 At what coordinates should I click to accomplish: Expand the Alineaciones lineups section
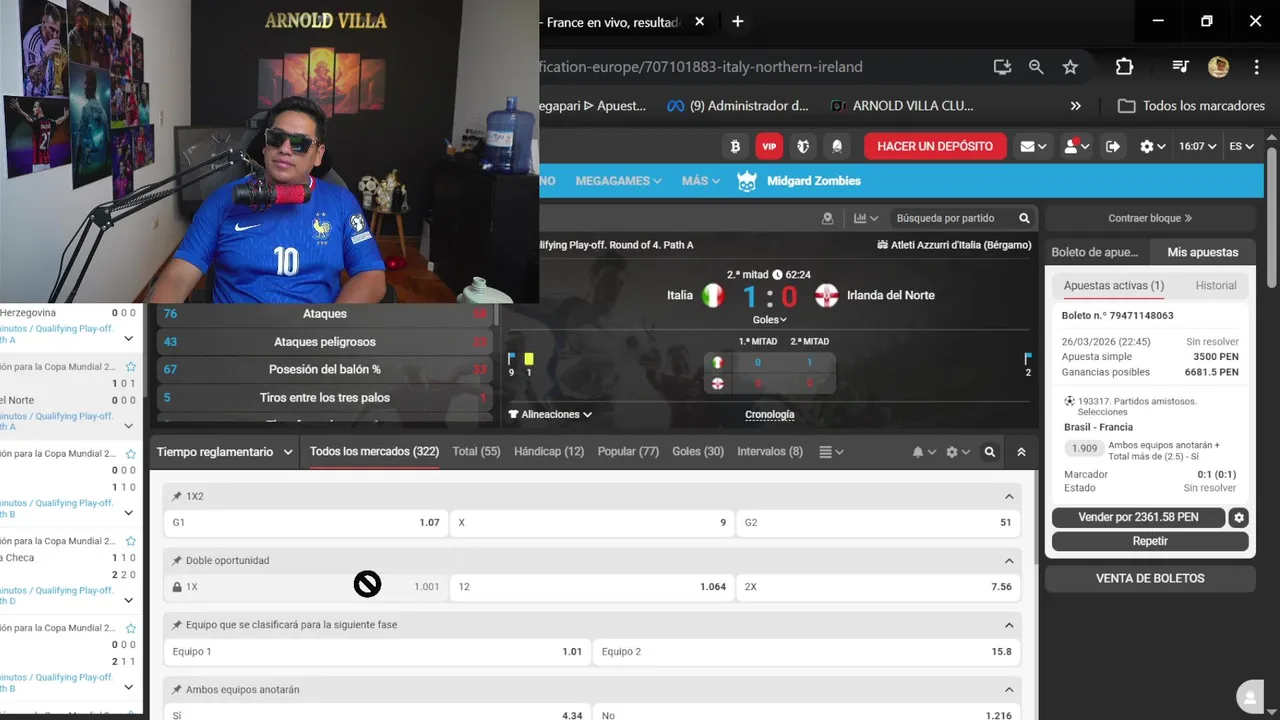click(550, 414)
